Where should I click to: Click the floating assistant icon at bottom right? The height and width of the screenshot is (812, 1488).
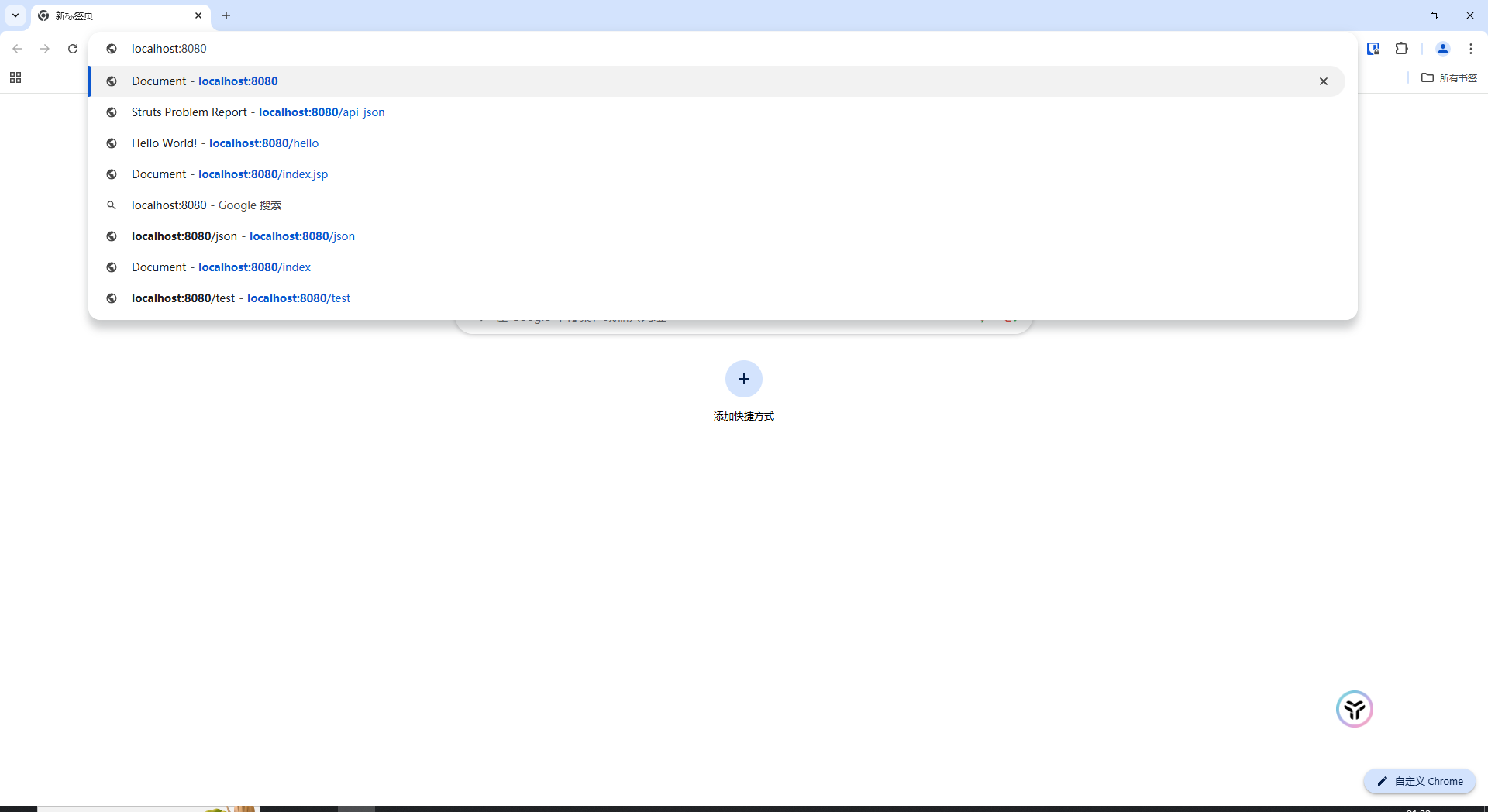1354,709
